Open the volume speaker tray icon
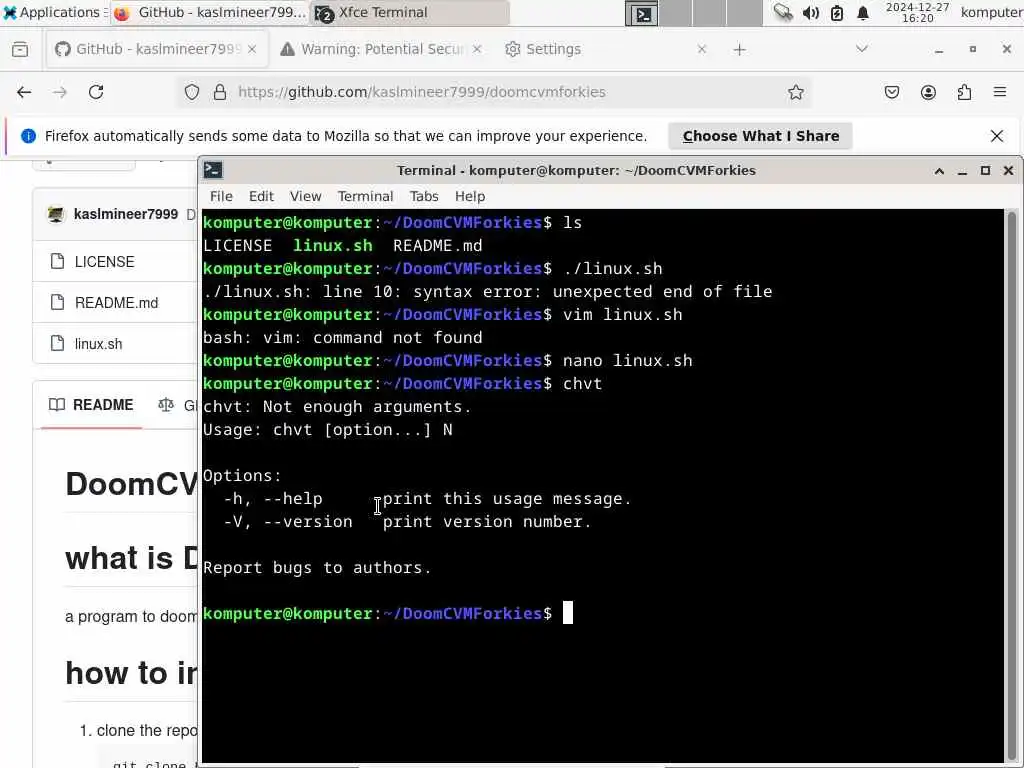Screen dimensions: 1024x768 coord(810,13)
